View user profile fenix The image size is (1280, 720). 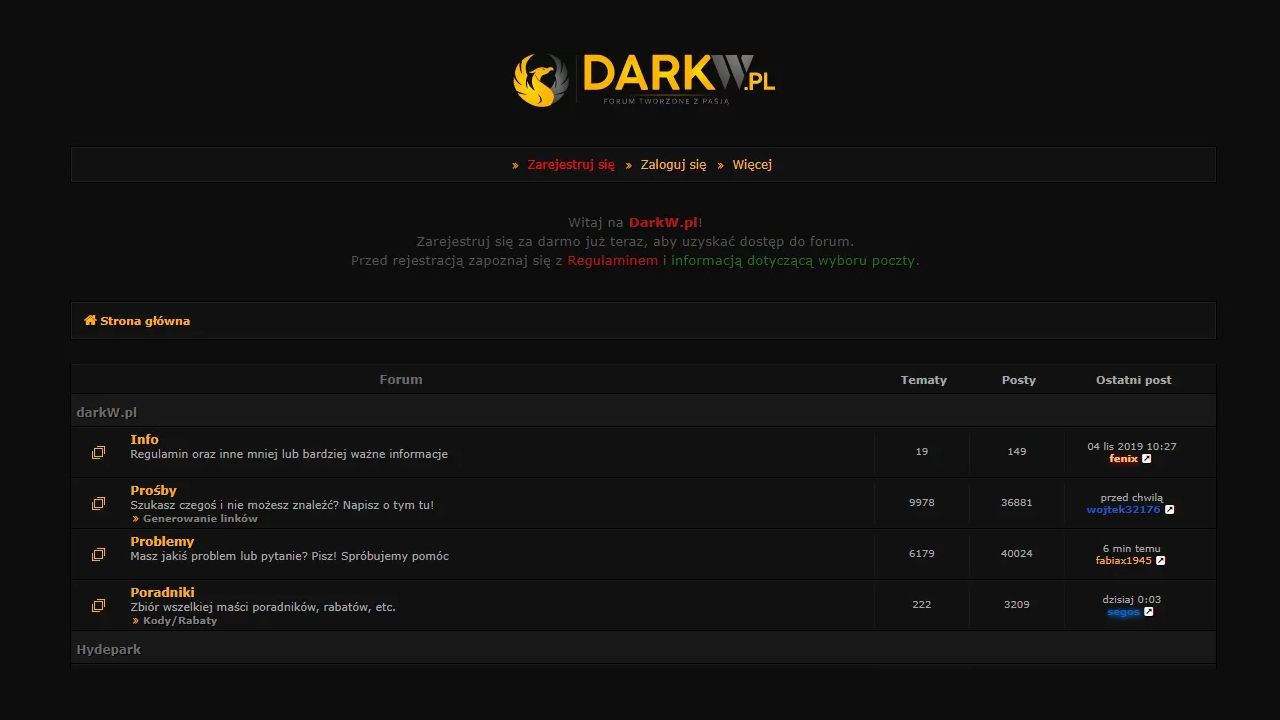[1123, 459]
